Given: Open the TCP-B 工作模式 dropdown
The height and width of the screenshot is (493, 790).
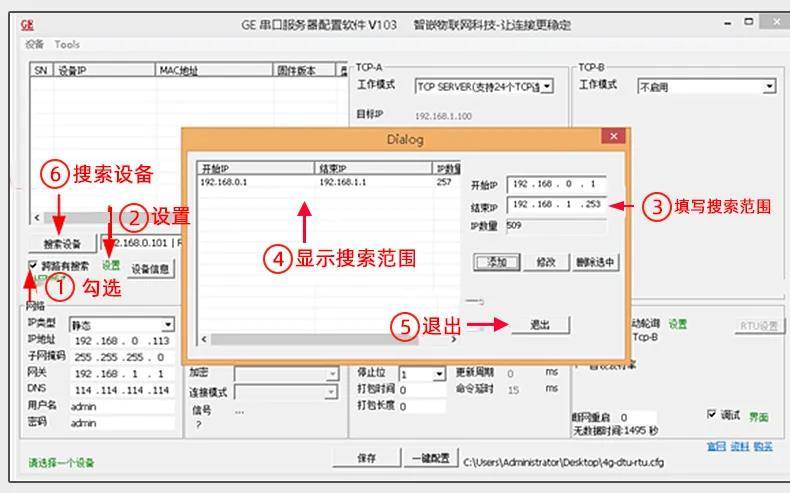Looking at the screenshot, I should pyautogui.click(x=769, y=87).
